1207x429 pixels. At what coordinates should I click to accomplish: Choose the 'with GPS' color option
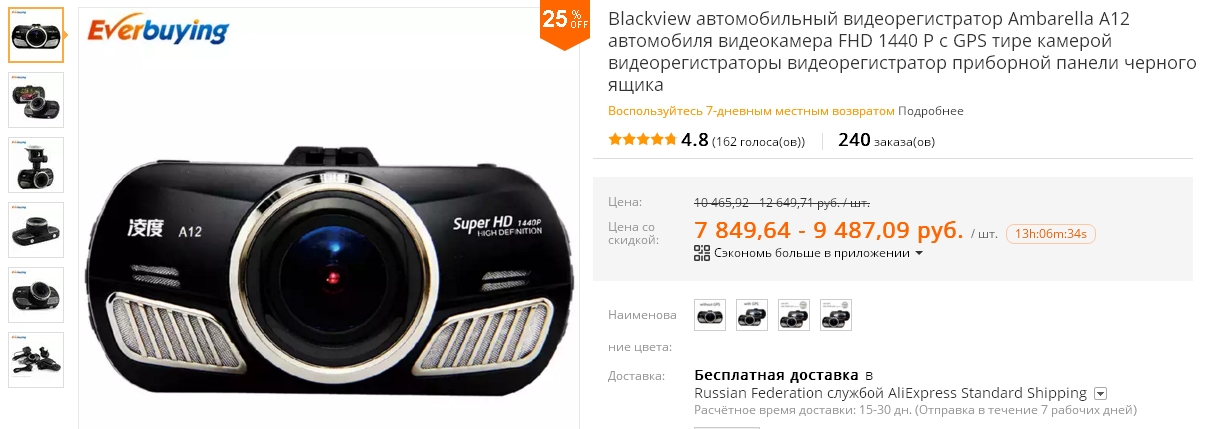click(752, 315)
